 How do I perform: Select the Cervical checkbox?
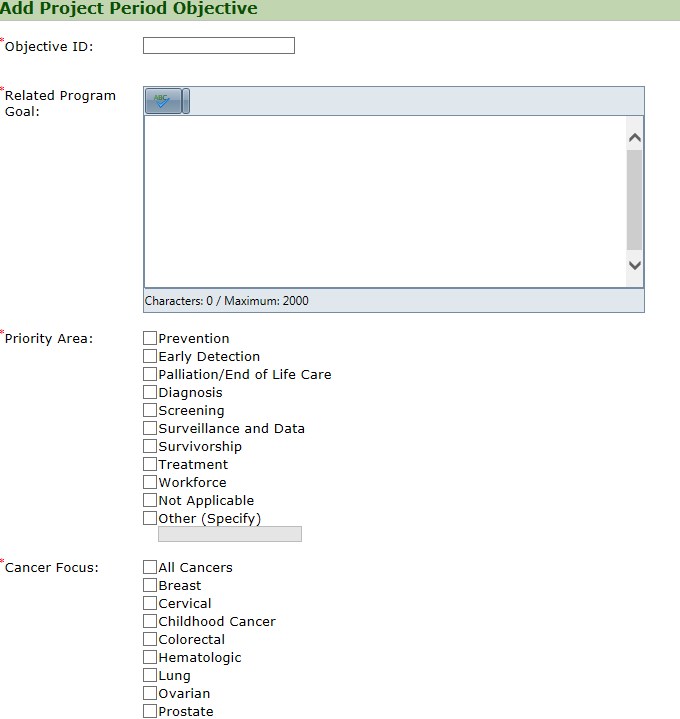tap(150, 603)
